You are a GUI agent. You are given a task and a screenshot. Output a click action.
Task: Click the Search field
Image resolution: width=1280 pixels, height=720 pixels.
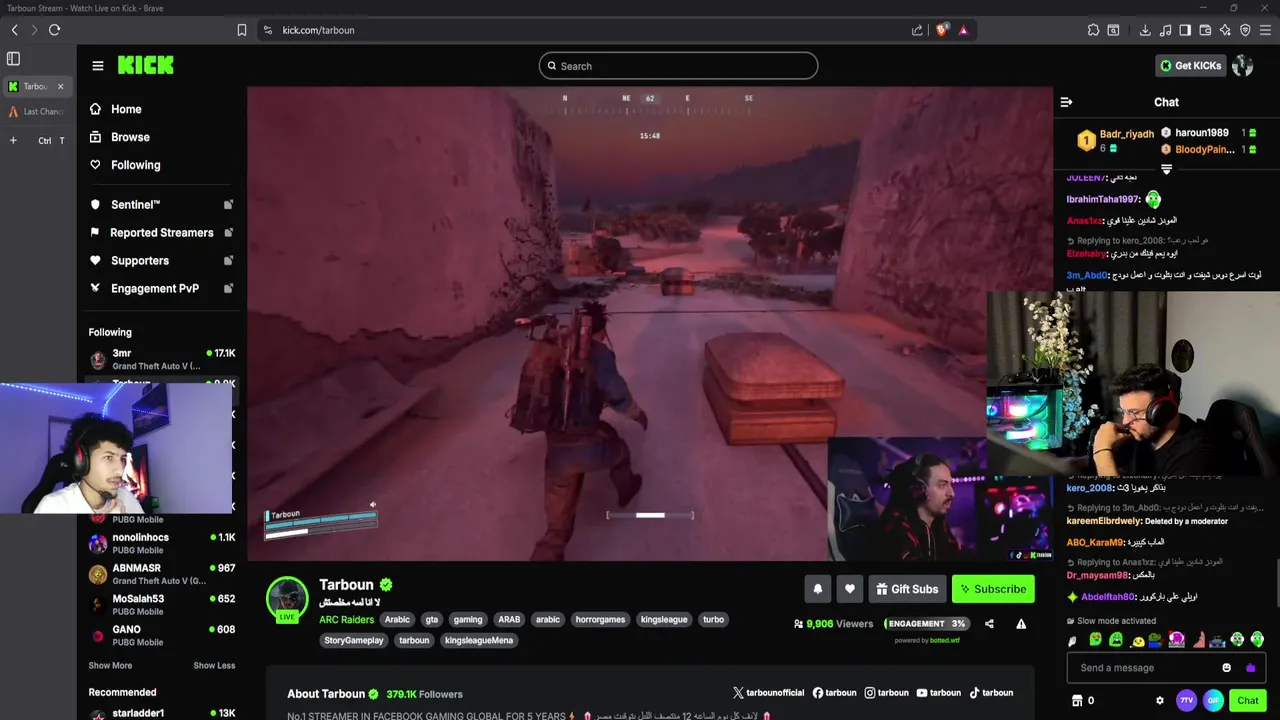click(678, 66)
